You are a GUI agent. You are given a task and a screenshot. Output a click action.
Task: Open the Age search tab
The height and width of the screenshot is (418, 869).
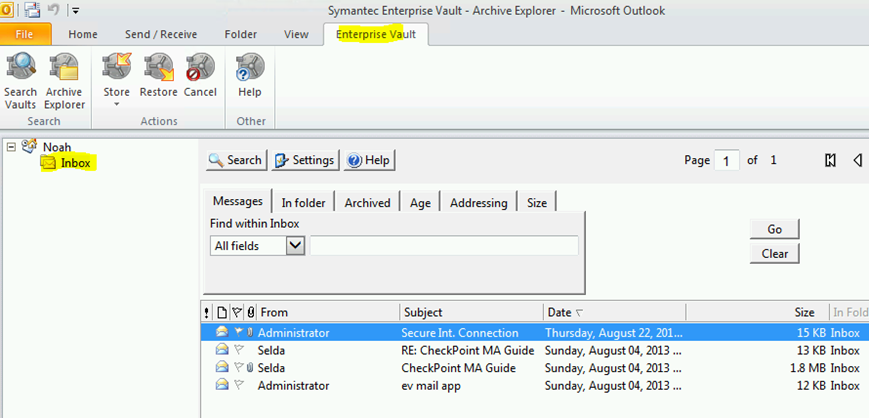pyautogui.click(x=420, y=203)
